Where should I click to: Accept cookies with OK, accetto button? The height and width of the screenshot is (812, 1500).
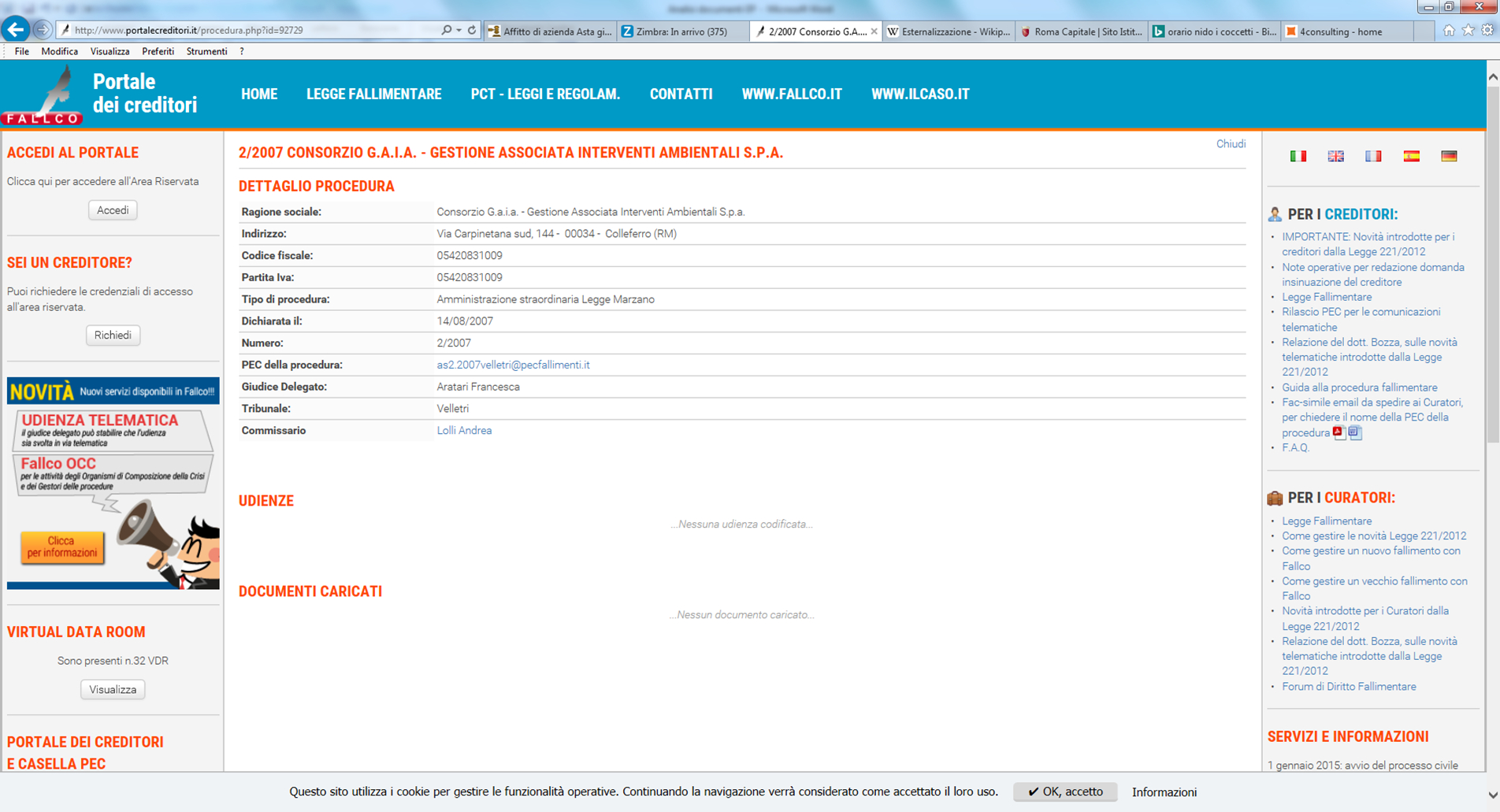click(1065, 792)
